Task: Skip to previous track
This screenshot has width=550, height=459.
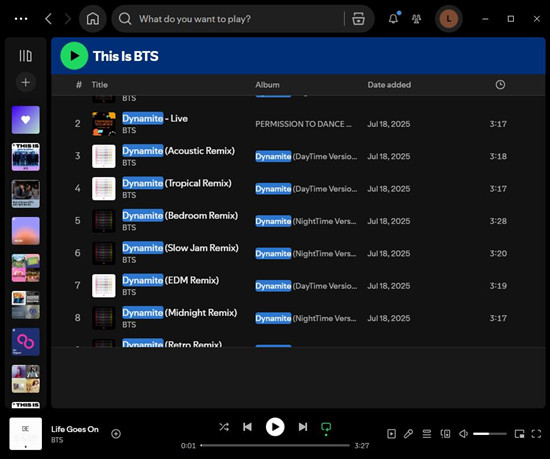Action: tap(247, 427)
